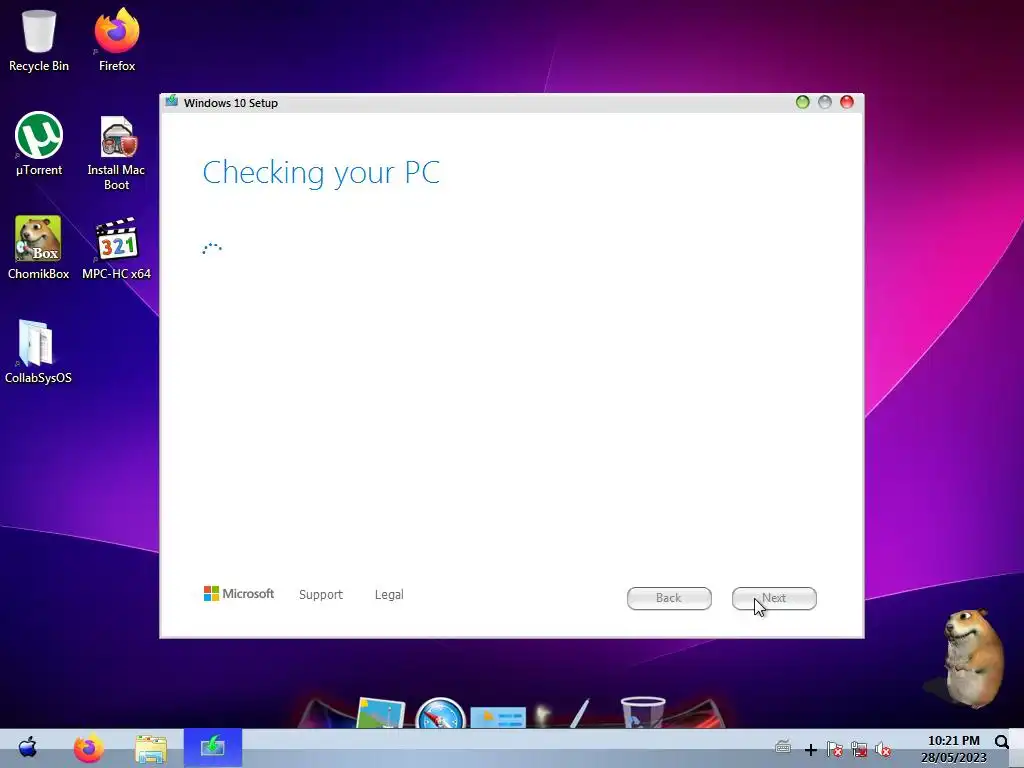Click the Back button in Setup
Screen dimensions: 1024x768
pyautogui.click(x=669, y=598)
